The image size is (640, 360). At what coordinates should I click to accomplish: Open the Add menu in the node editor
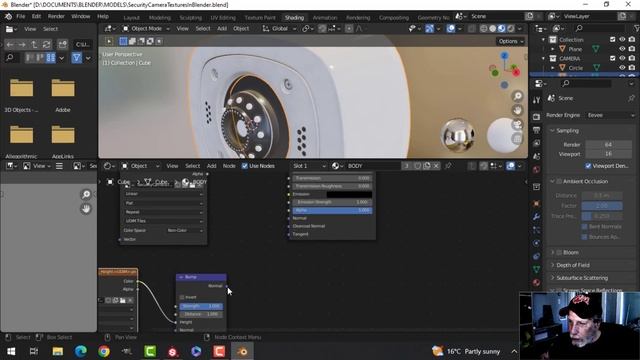click(211, 166)
